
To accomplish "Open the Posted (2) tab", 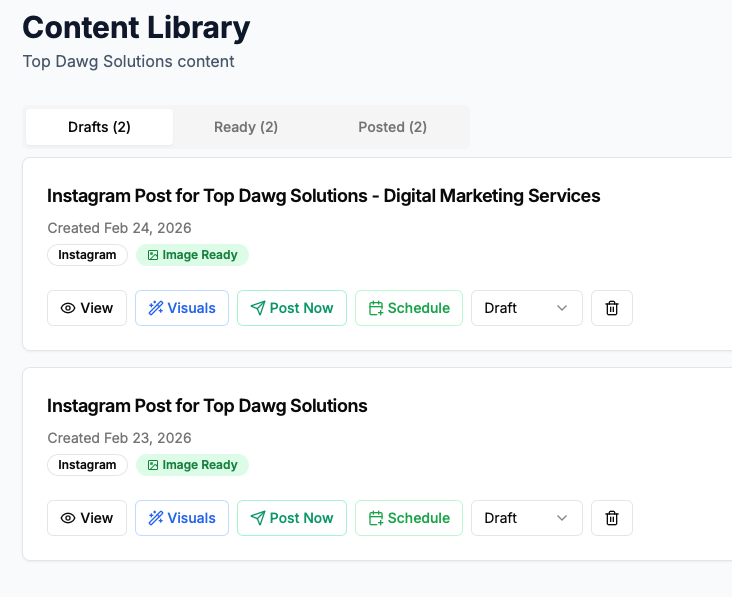I will coord(393,127).
